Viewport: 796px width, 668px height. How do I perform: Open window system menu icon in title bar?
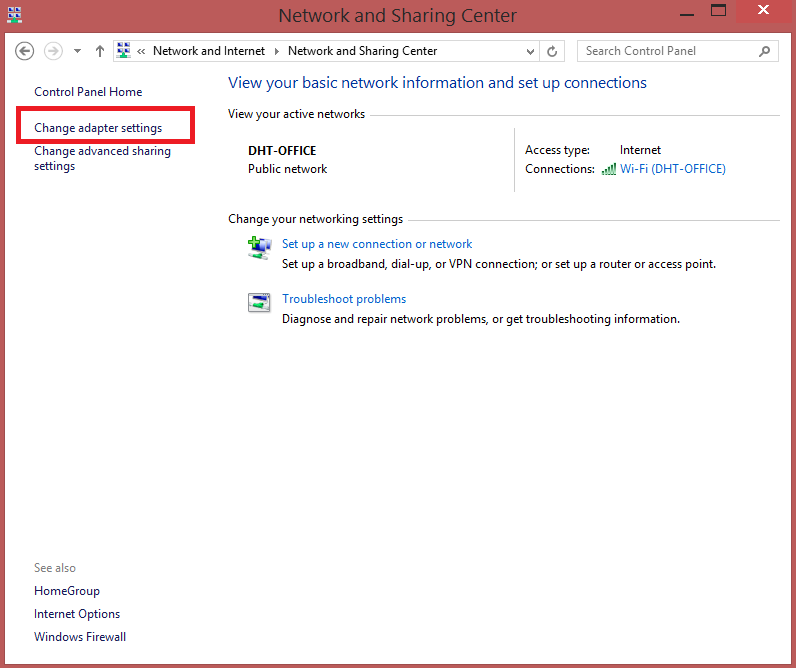point(14,14)
